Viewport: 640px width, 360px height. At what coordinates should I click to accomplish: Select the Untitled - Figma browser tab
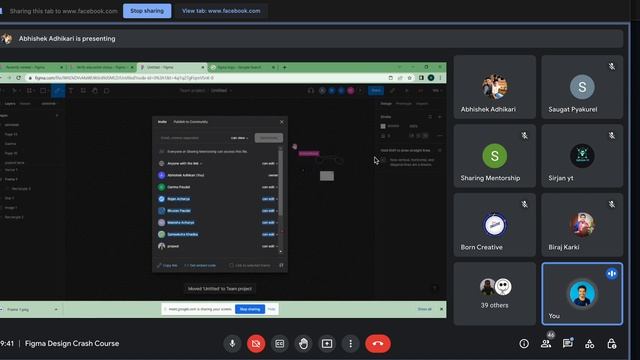click(172, 67)
